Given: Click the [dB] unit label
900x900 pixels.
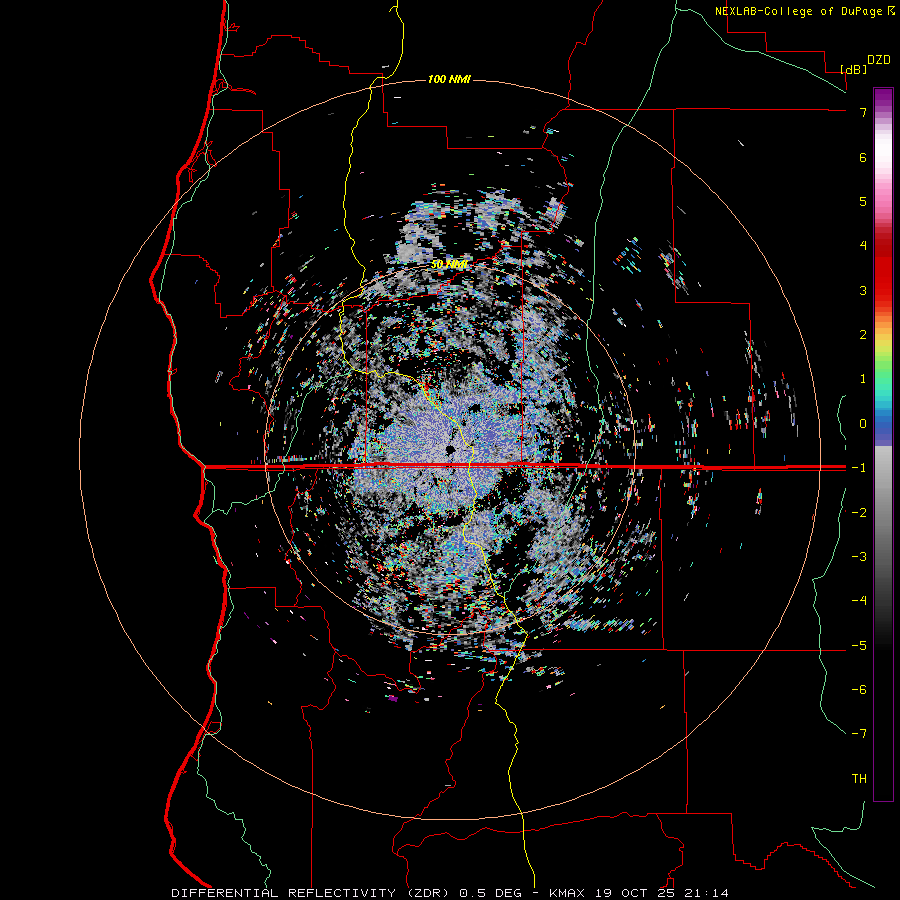Looking at the screenshot, I should [854, 69].
